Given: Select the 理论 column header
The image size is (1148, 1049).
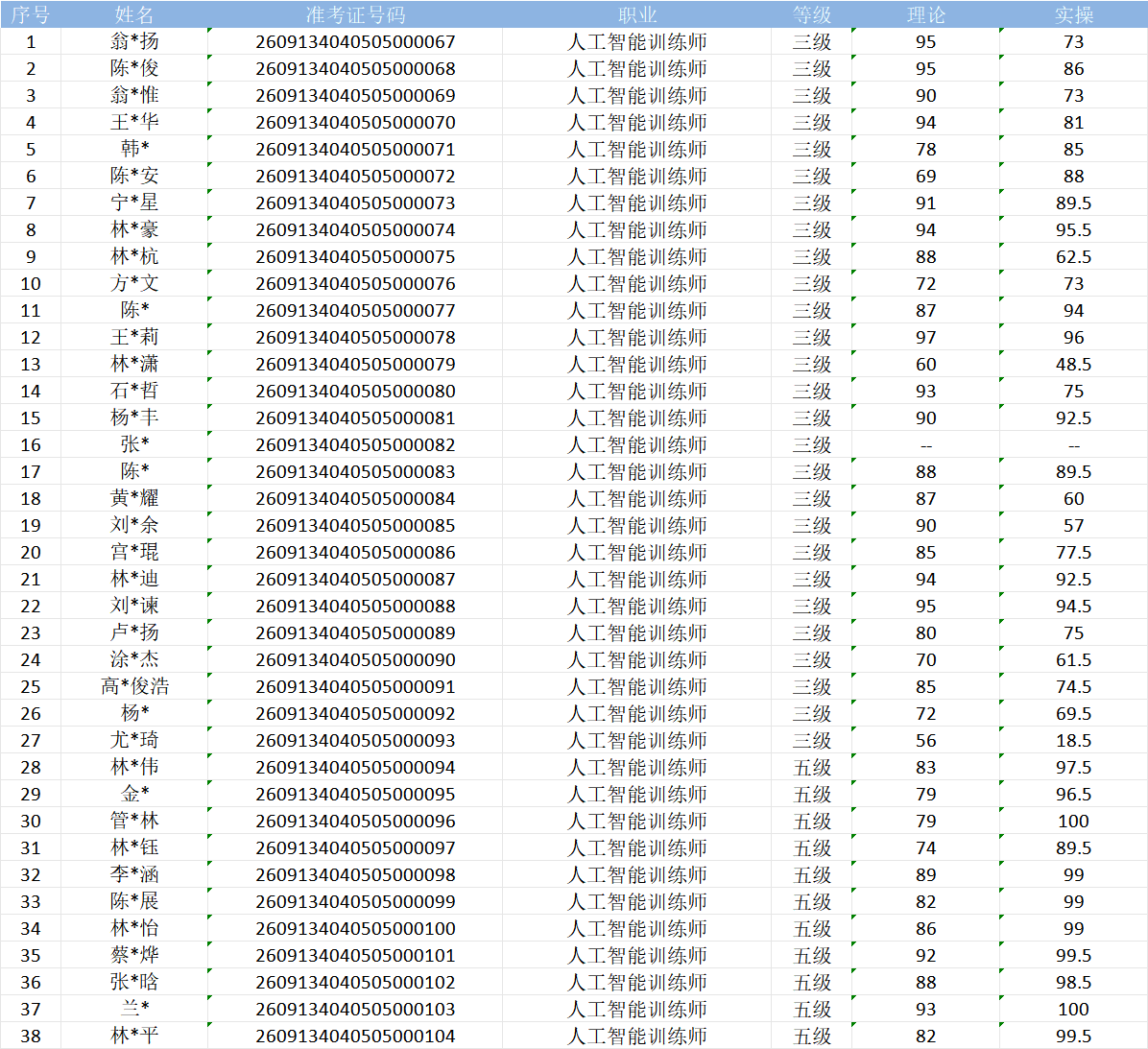Looking at the screenshot, I should coord(925,14).
